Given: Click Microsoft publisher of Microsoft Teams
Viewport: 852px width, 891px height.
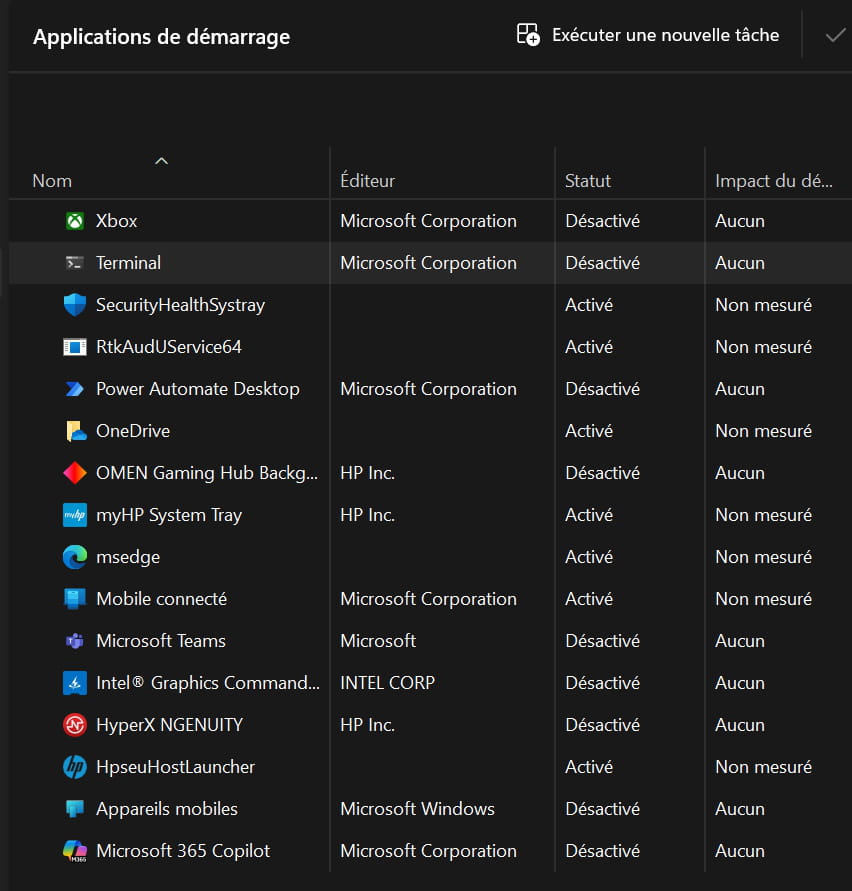Looking at the screenshot, I should click(x=378, y=641).
